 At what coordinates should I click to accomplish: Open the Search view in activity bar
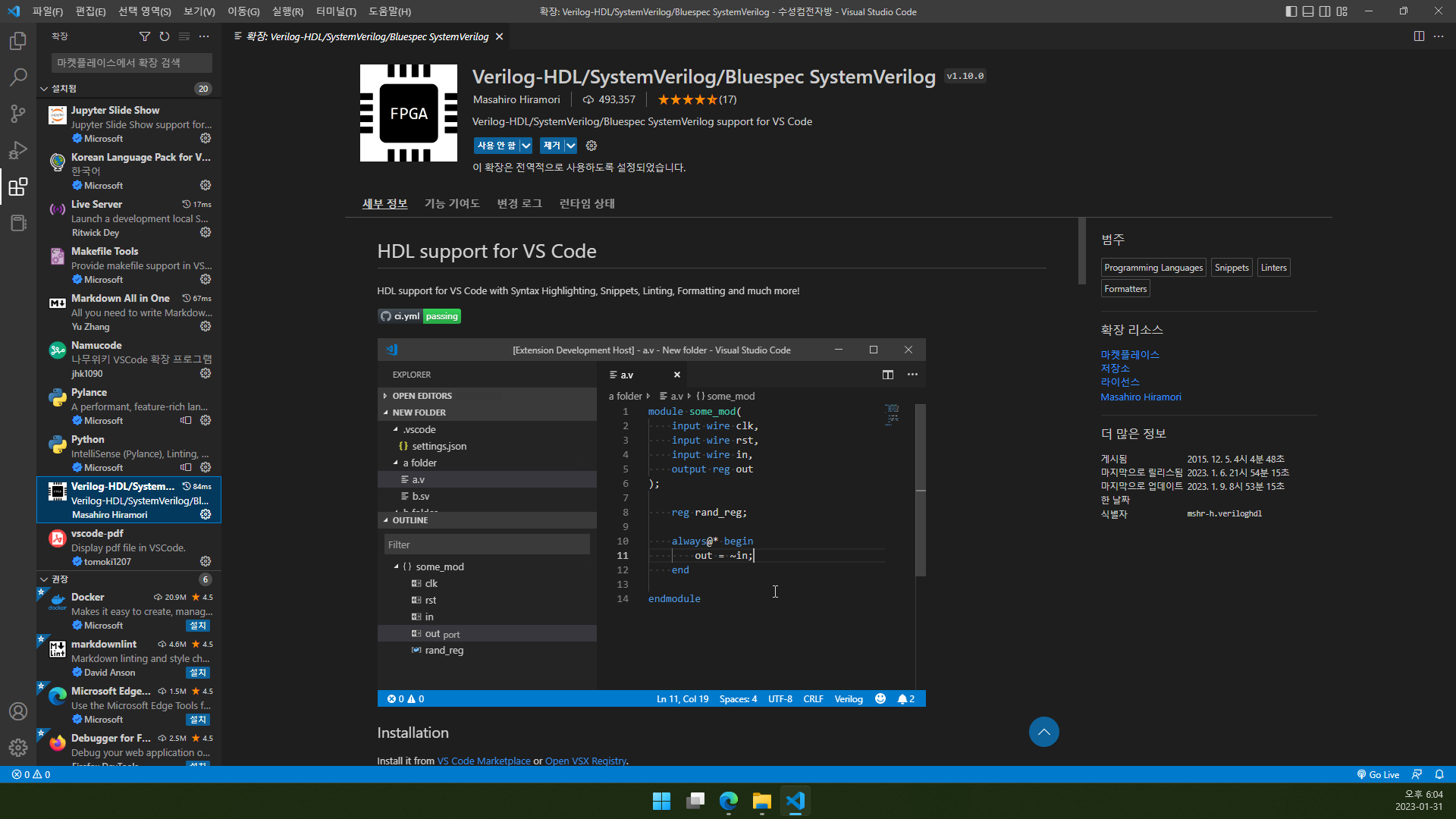coord(18,77)
